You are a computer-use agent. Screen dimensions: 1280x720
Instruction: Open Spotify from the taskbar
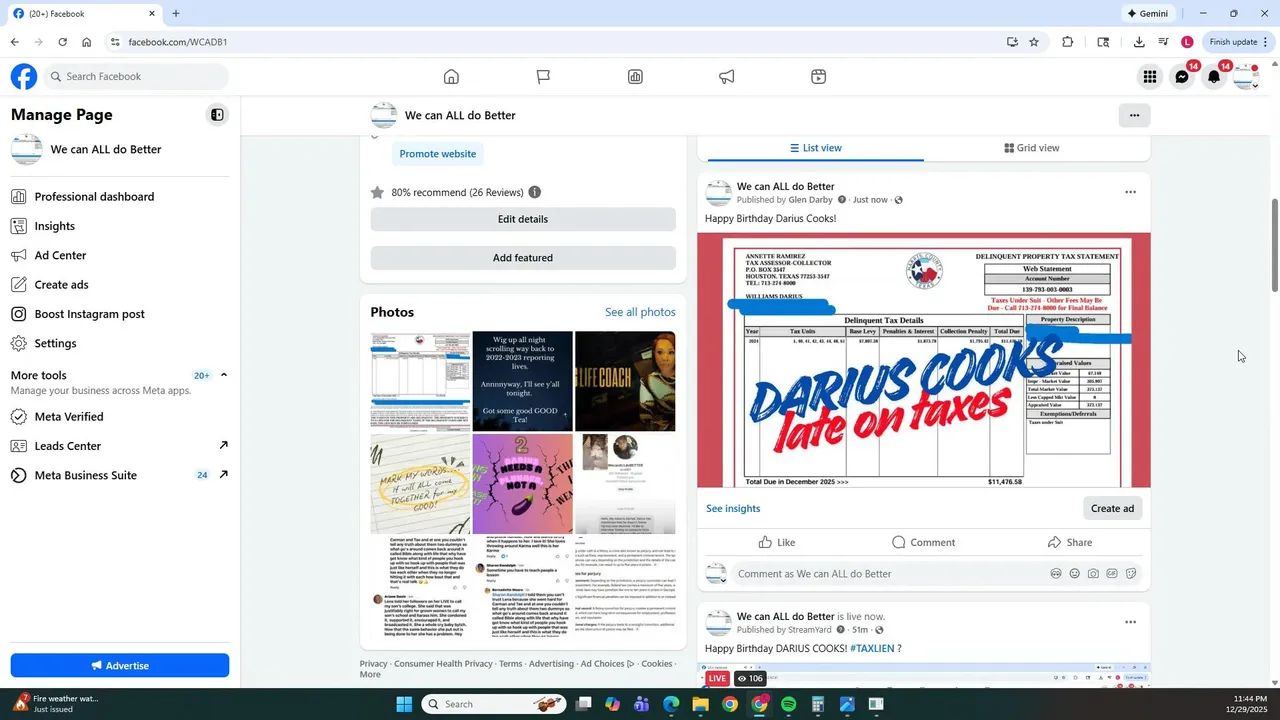[x=788, y=704]
